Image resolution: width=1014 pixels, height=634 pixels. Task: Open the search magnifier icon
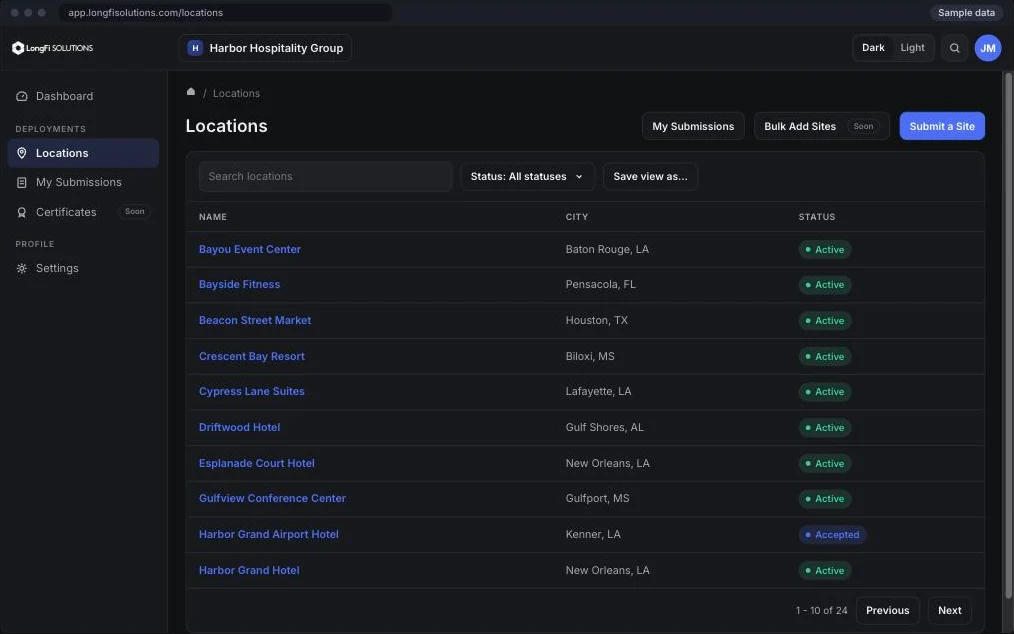[x=955, y=48]
